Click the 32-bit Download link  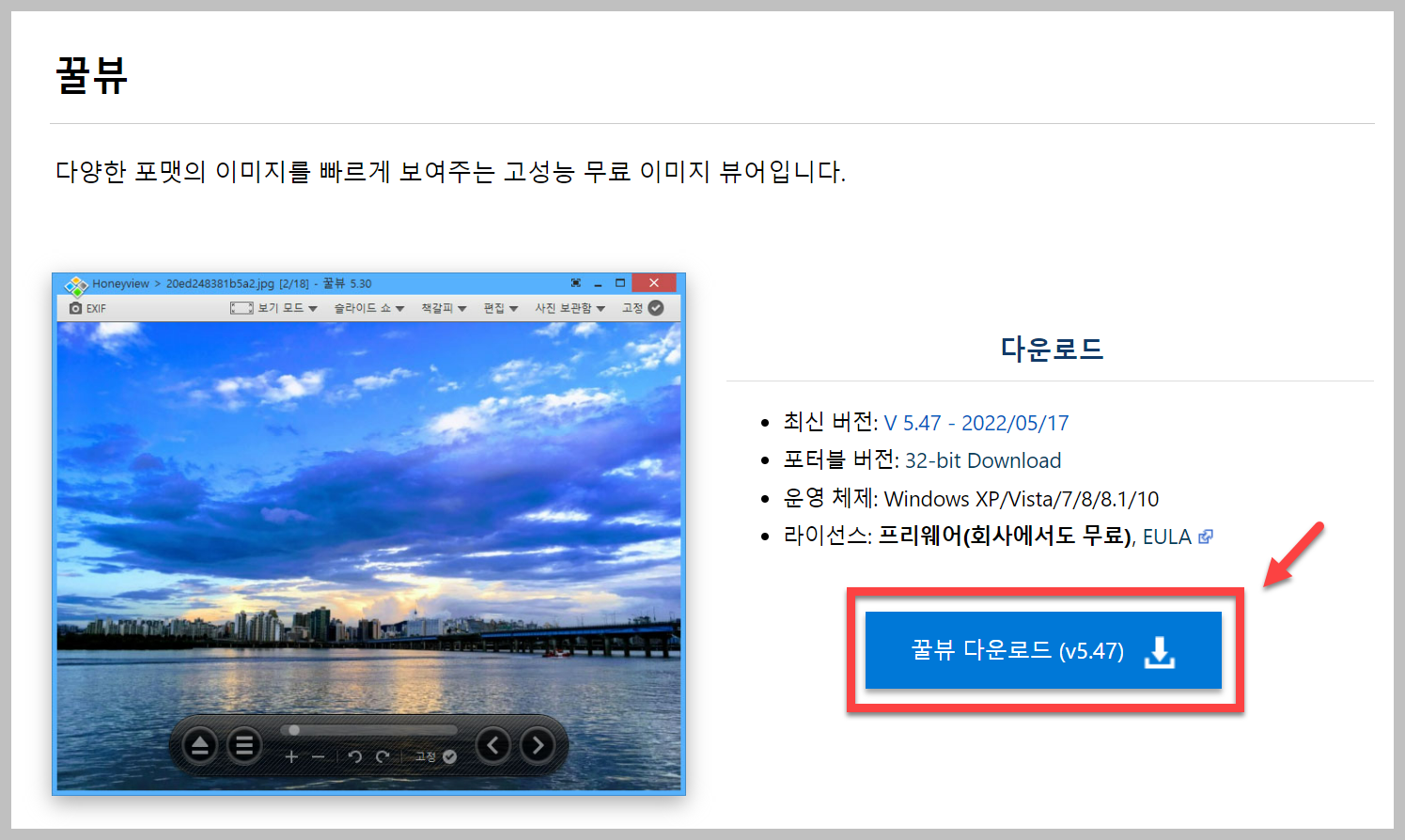point(983,460)
